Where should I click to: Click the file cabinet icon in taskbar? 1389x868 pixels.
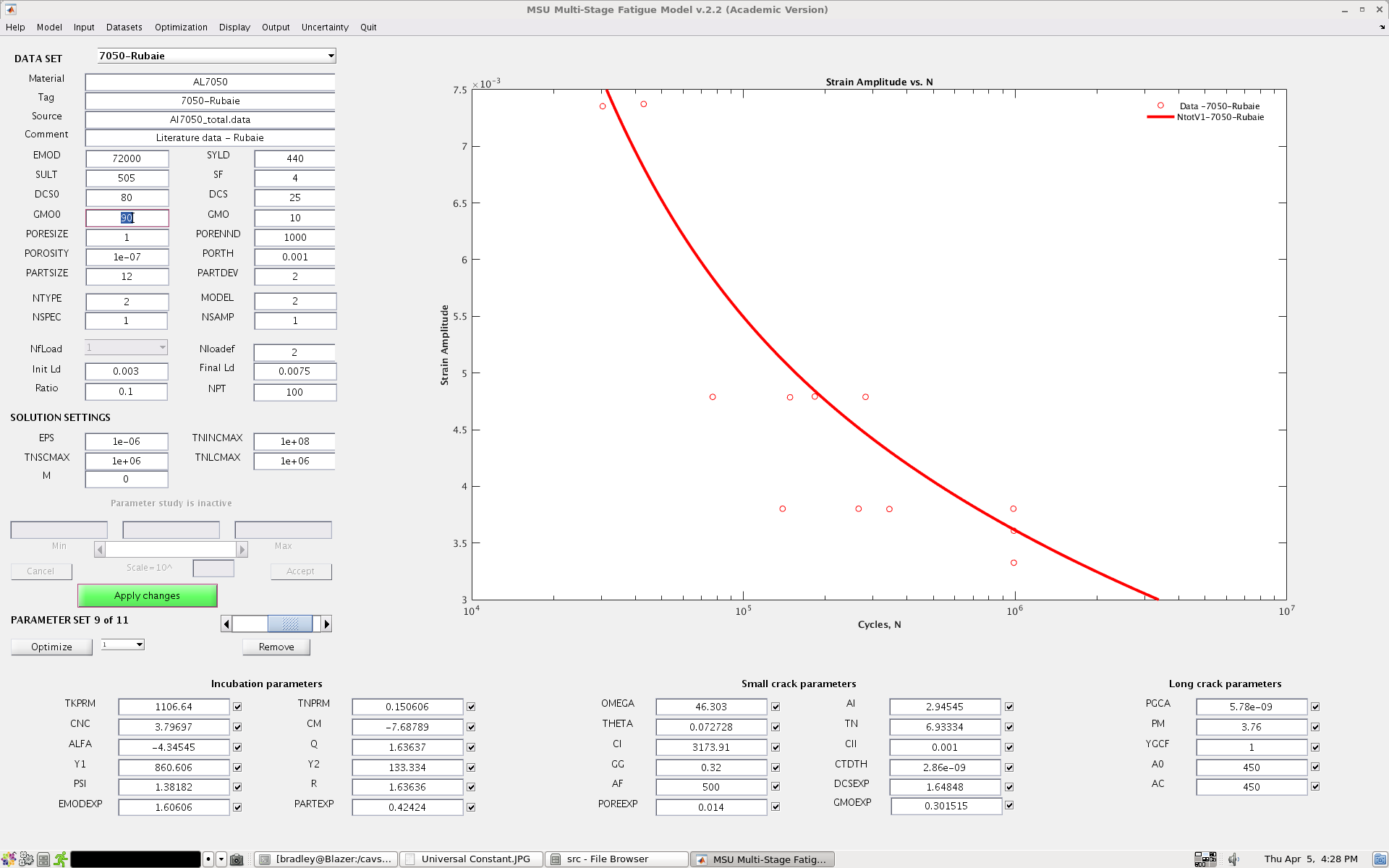[43, 859]
